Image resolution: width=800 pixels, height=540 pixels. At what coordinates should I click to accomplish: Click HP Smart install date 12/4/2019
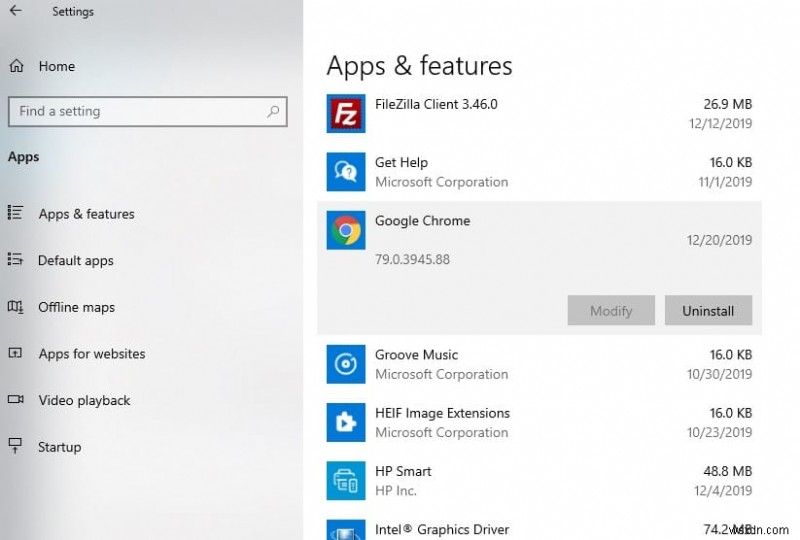pyautogui.click(x=723, y=490)
